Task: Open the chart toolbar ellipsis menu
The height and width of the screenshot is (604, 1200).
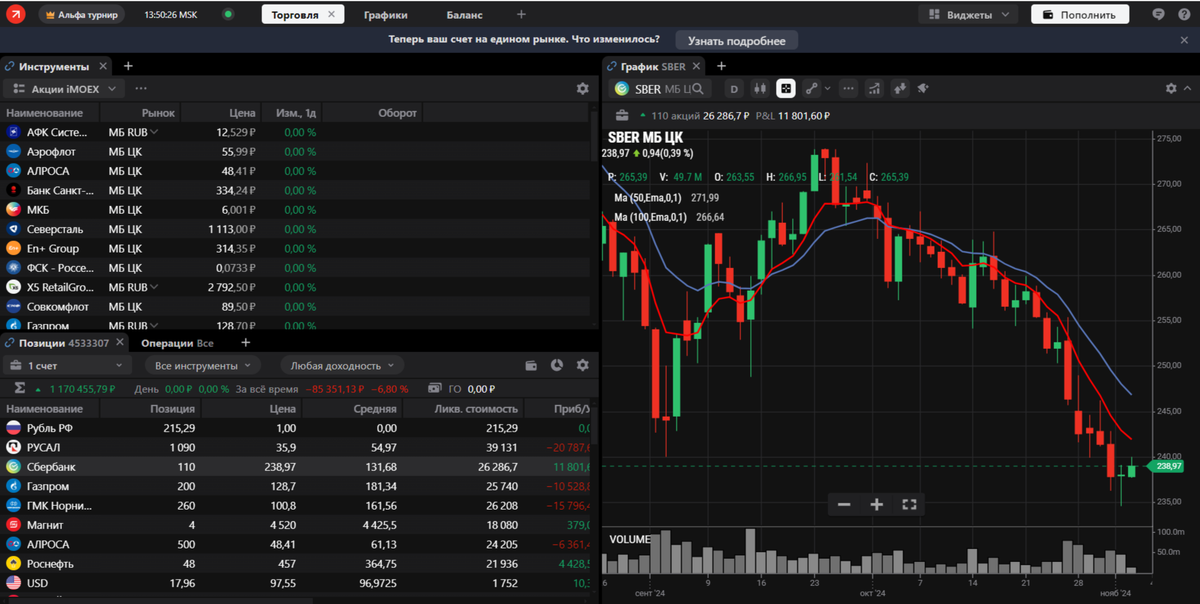Action: (849, 89)
